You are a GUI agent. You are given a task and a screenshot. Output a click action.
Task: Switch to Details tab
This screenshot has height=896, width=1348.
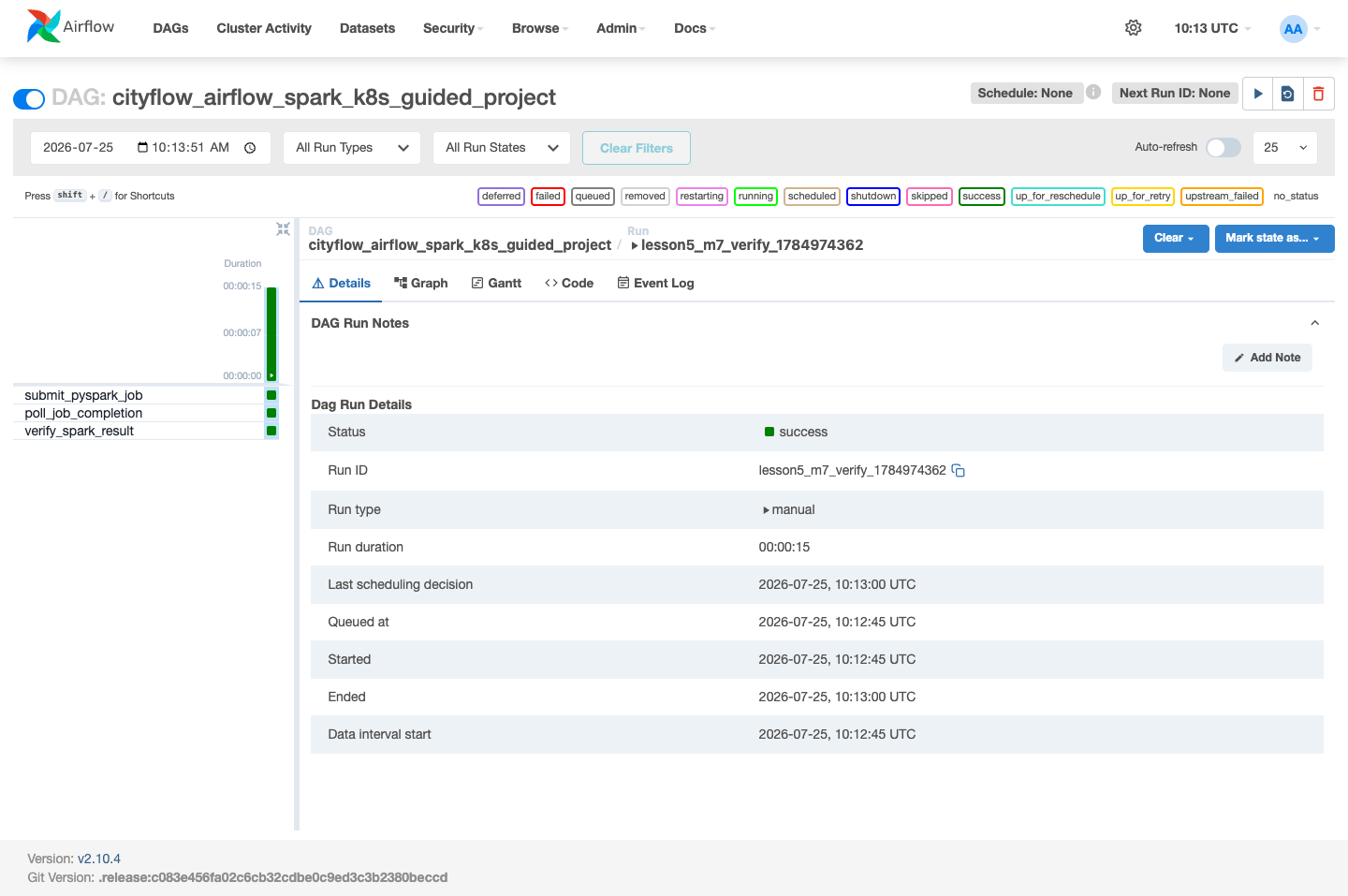coord(341,283)
